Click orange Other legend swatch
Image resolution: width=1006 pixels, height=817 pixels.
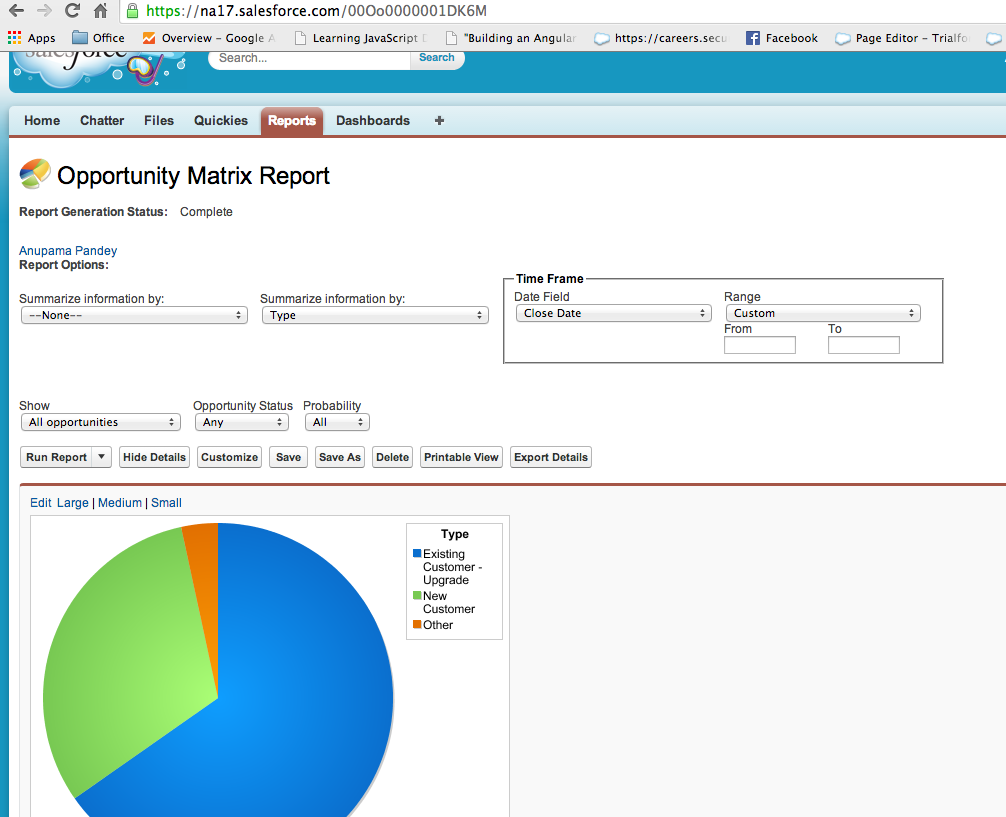tap(417, 624)
